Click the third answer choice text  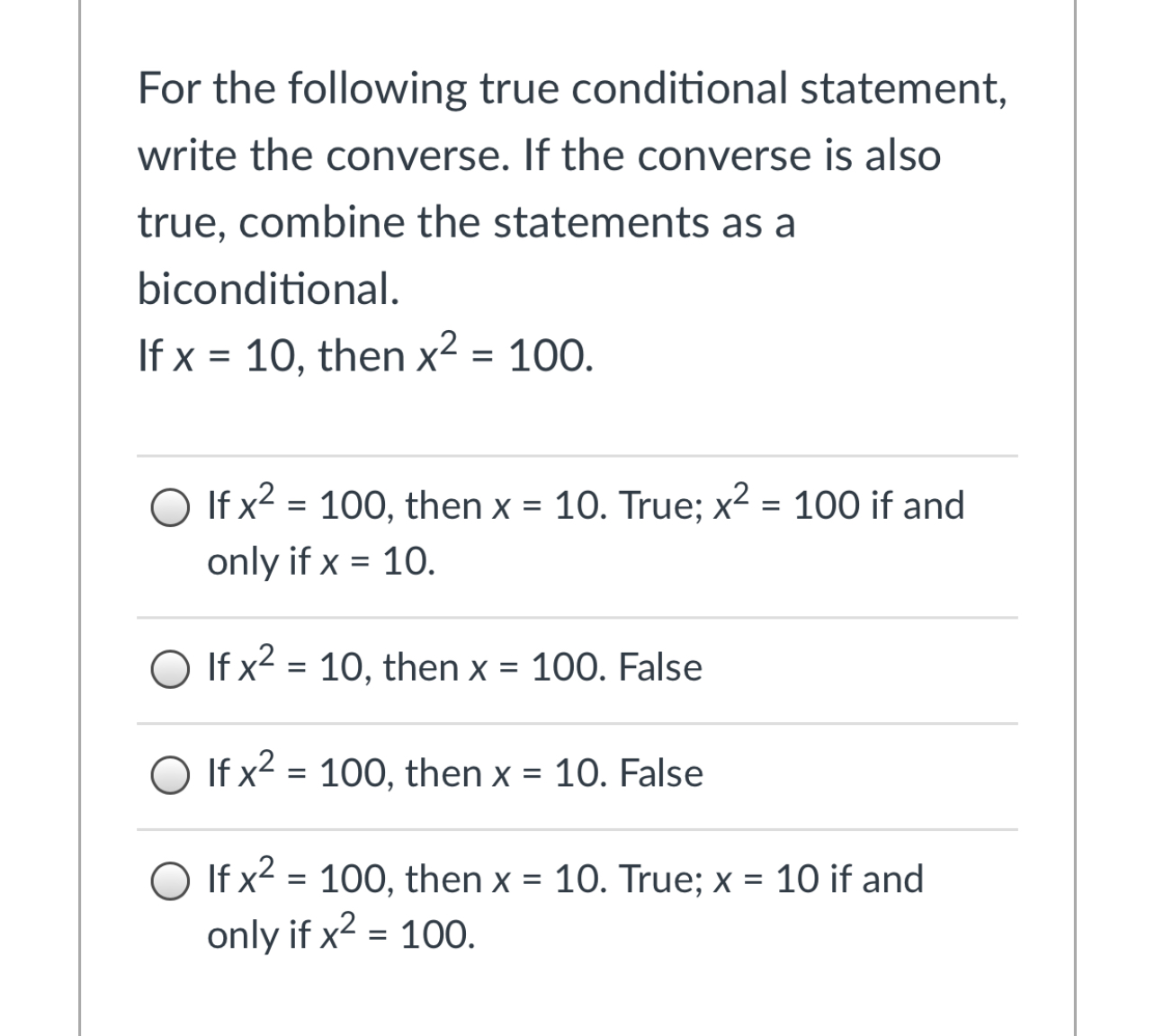(x=454, y=773)
